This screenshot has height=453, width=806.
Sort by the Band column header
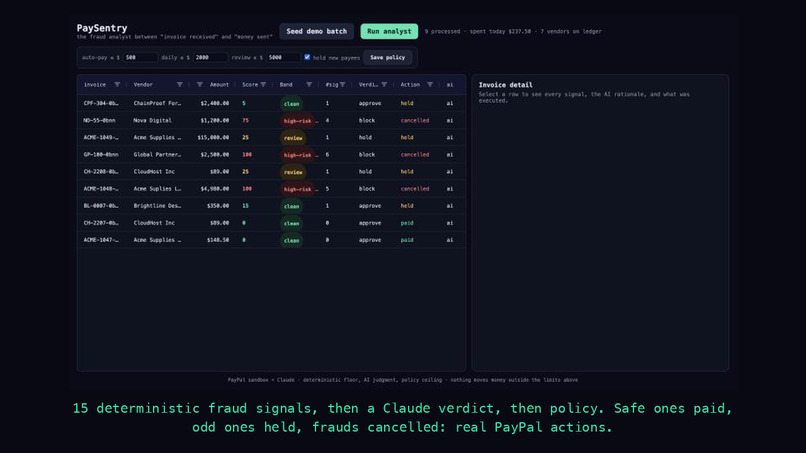286,85
